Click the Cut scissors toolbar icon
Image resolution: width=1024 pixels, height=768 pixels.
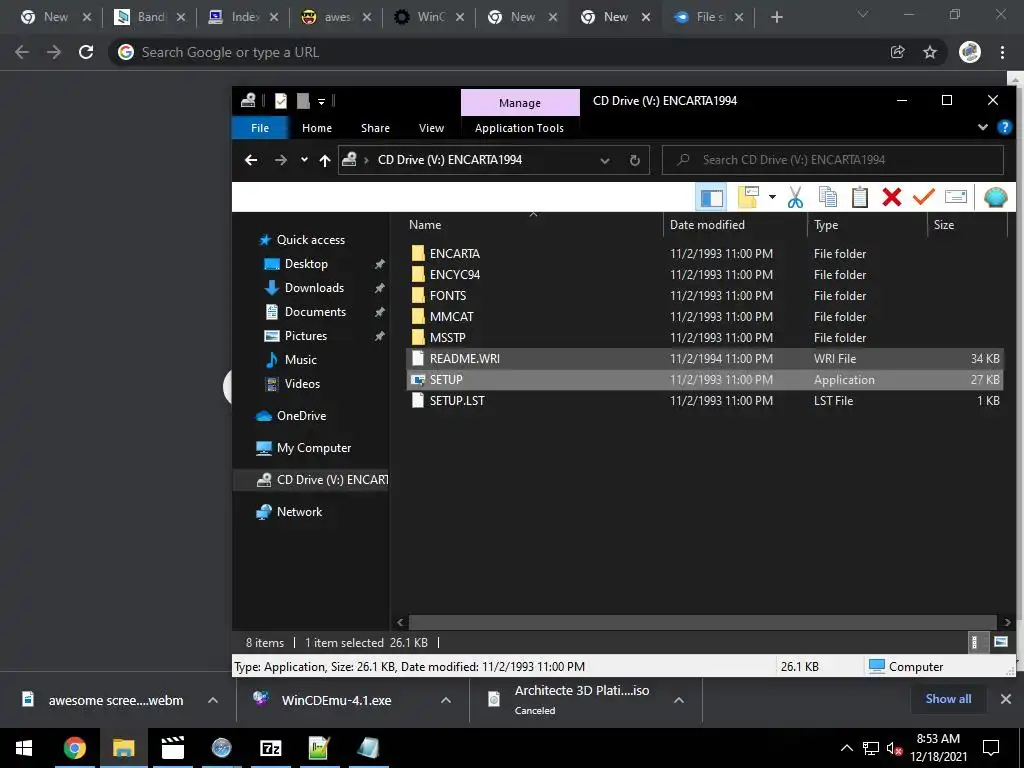click(x=795, y=197)
